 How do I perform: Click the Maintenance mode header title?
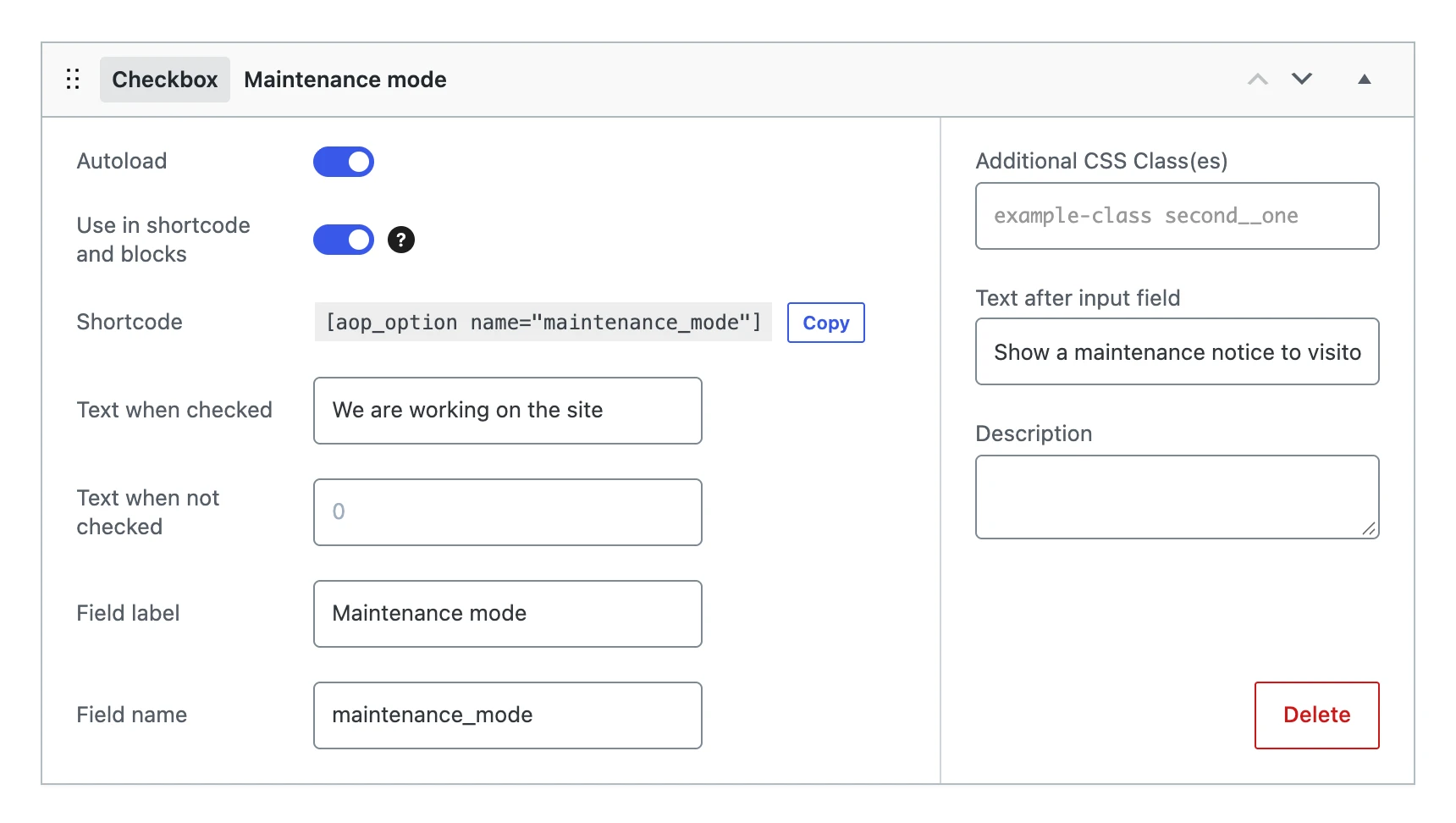345,80
